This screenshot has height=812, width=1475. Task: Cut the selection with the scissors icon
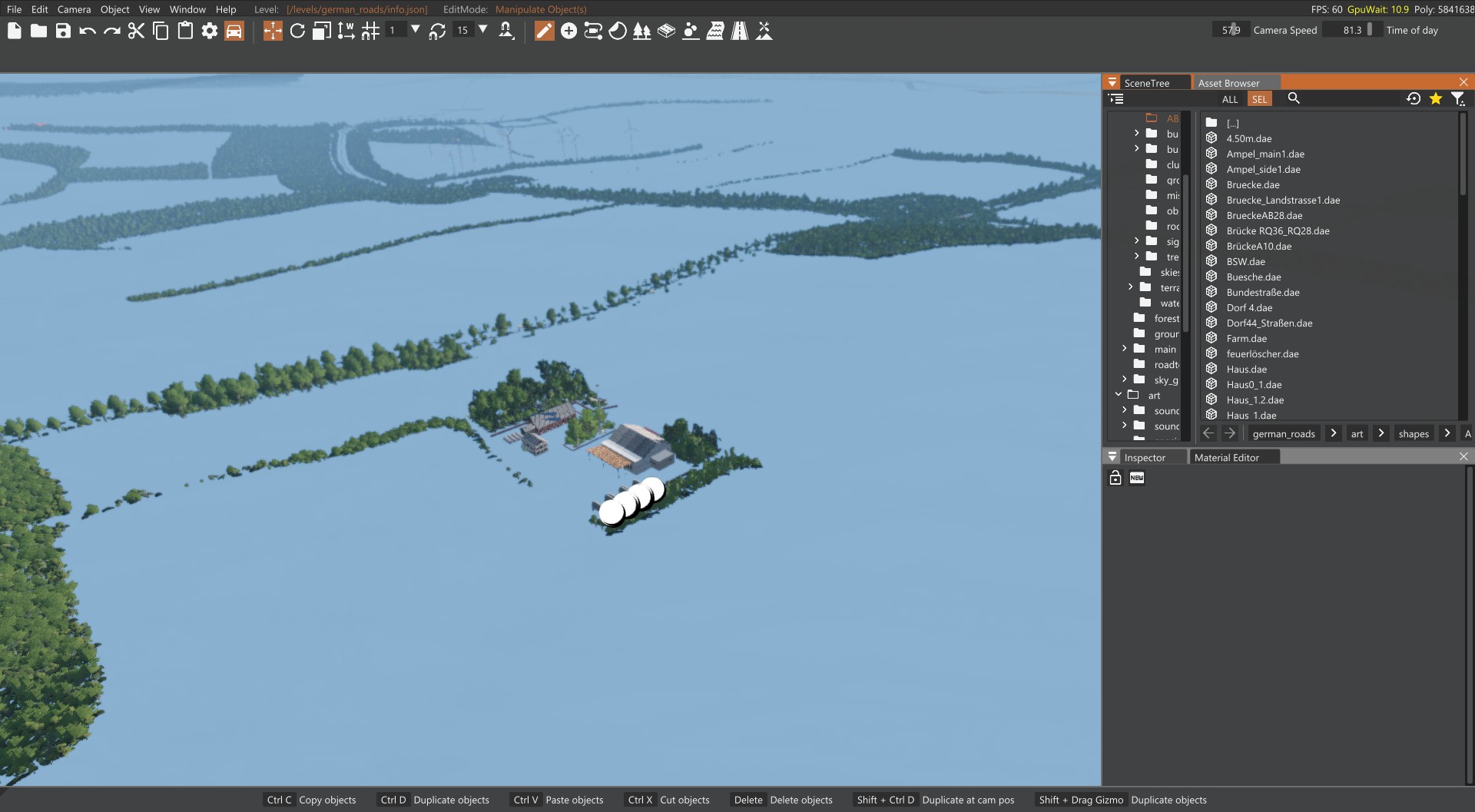[136, 31]
